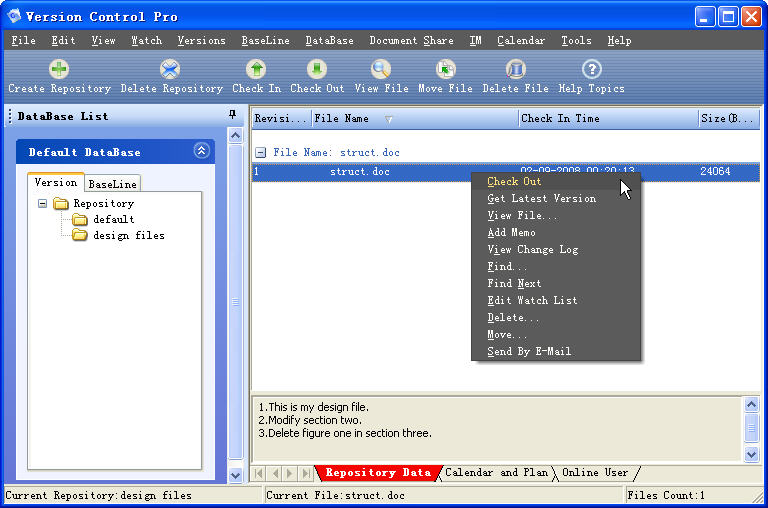Click the Check In Time column header

coord(608,119)
